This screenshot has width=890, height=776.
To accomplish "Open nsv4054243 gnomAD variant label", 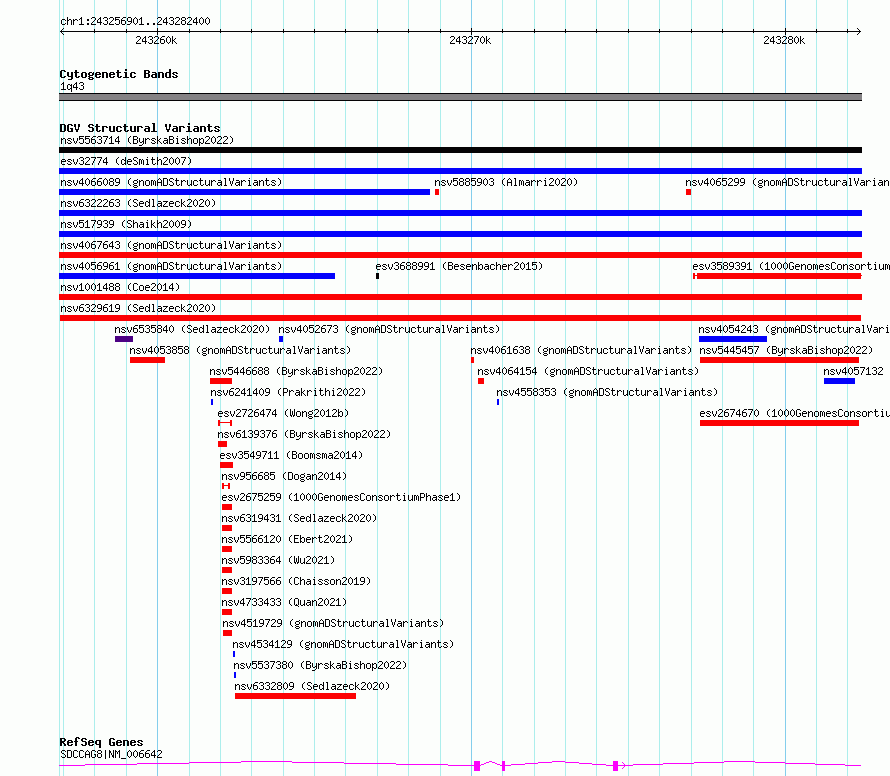I will coord(794,329).
